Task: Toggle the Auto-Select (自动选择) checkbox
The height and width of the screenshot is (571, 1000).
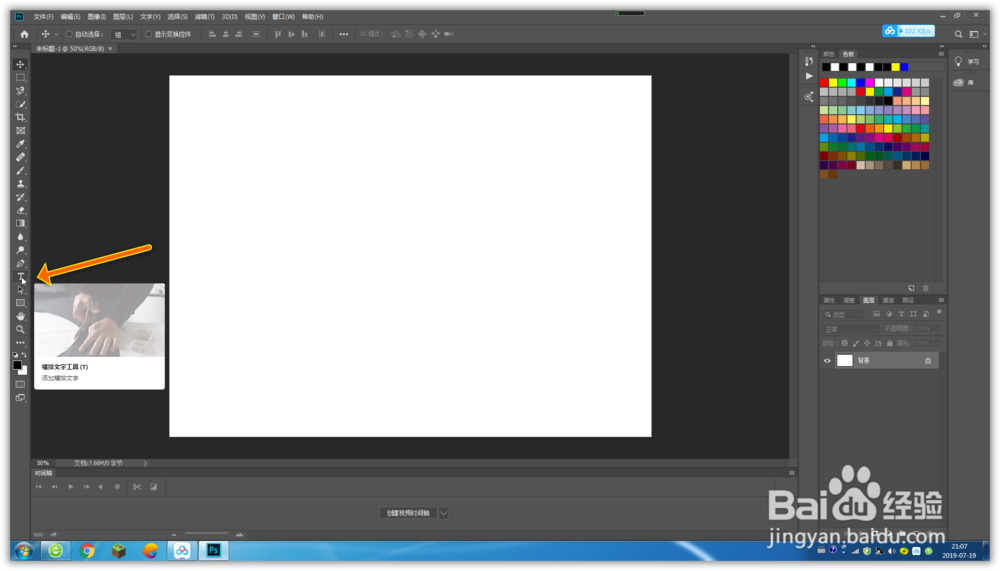Action: click(x=69, y=34)
